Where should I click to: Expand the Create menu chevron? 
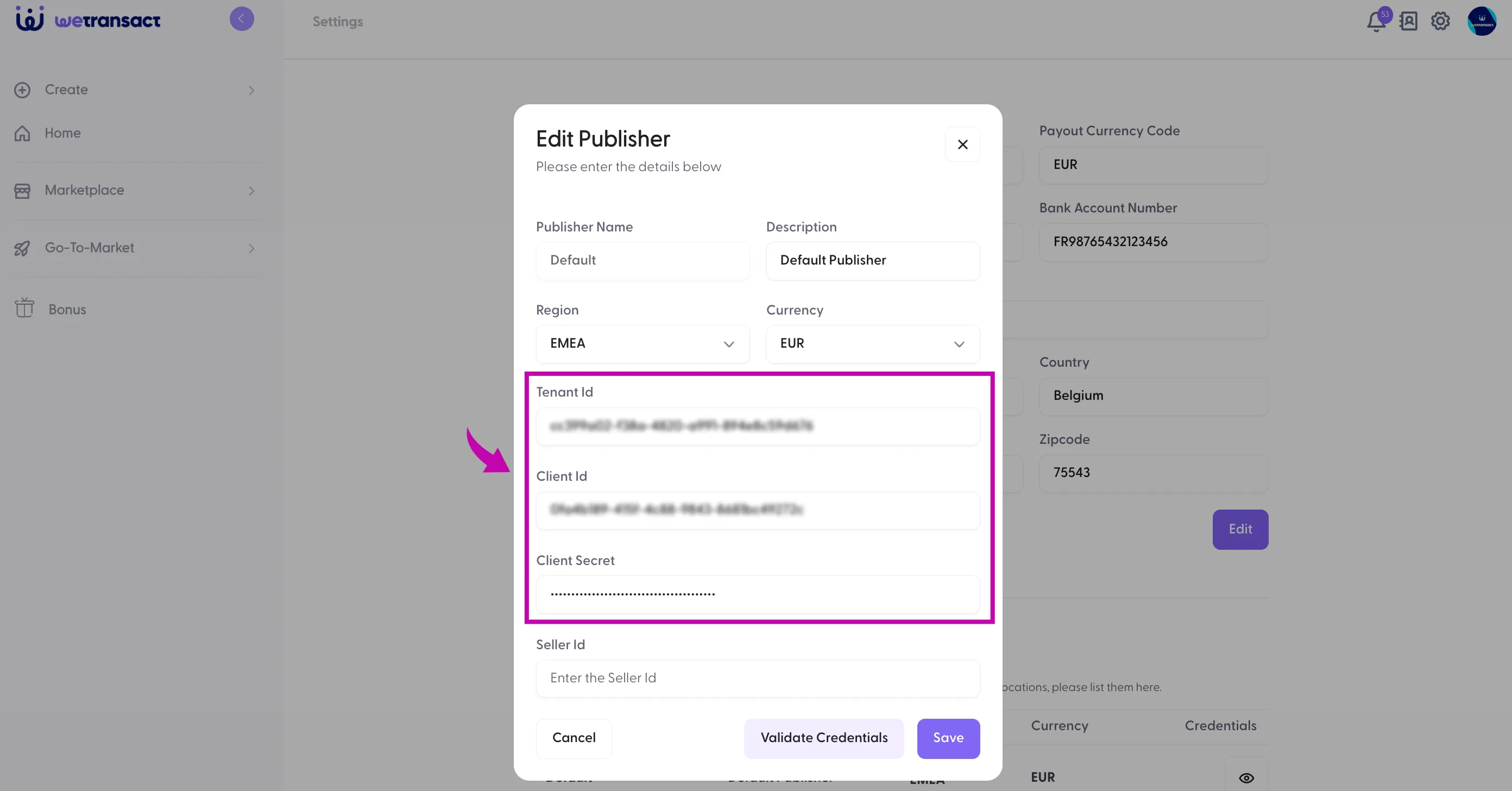(251, 90)
